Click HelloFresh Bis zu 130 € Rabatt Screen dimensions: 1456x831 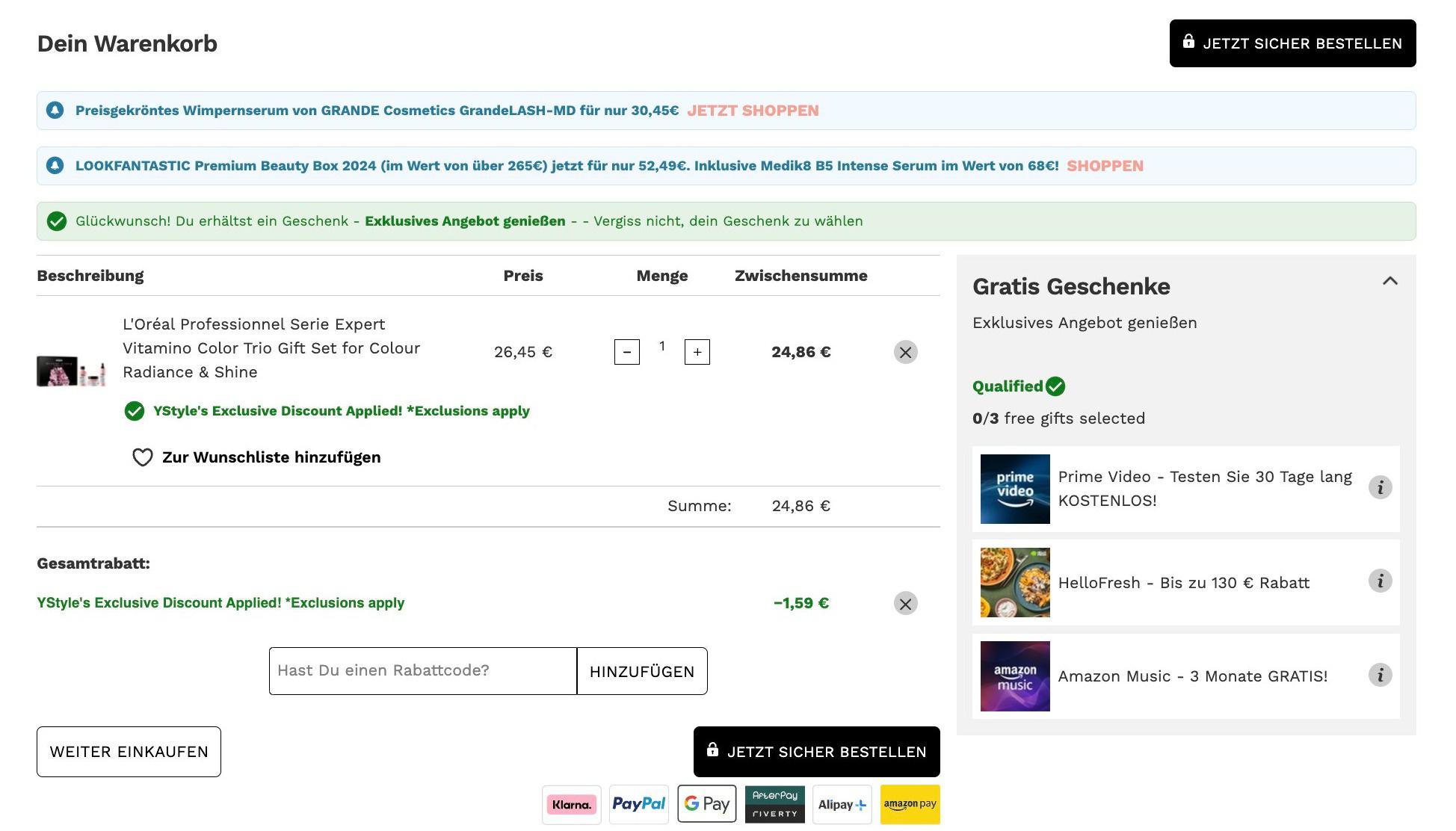pos(1184,583)
